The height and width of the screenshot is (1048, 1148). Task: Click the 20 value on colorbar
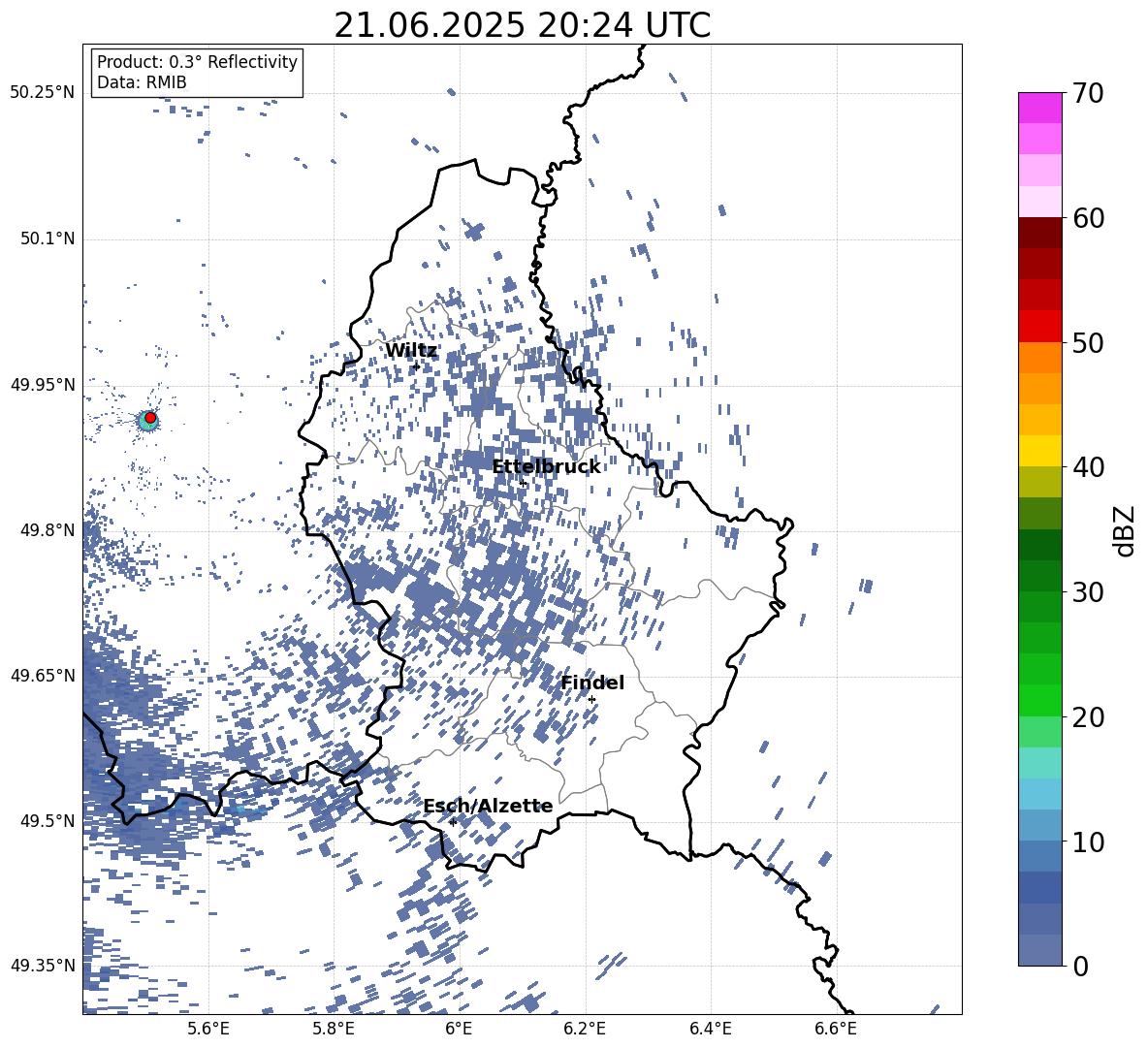[x=1088, y=716]
